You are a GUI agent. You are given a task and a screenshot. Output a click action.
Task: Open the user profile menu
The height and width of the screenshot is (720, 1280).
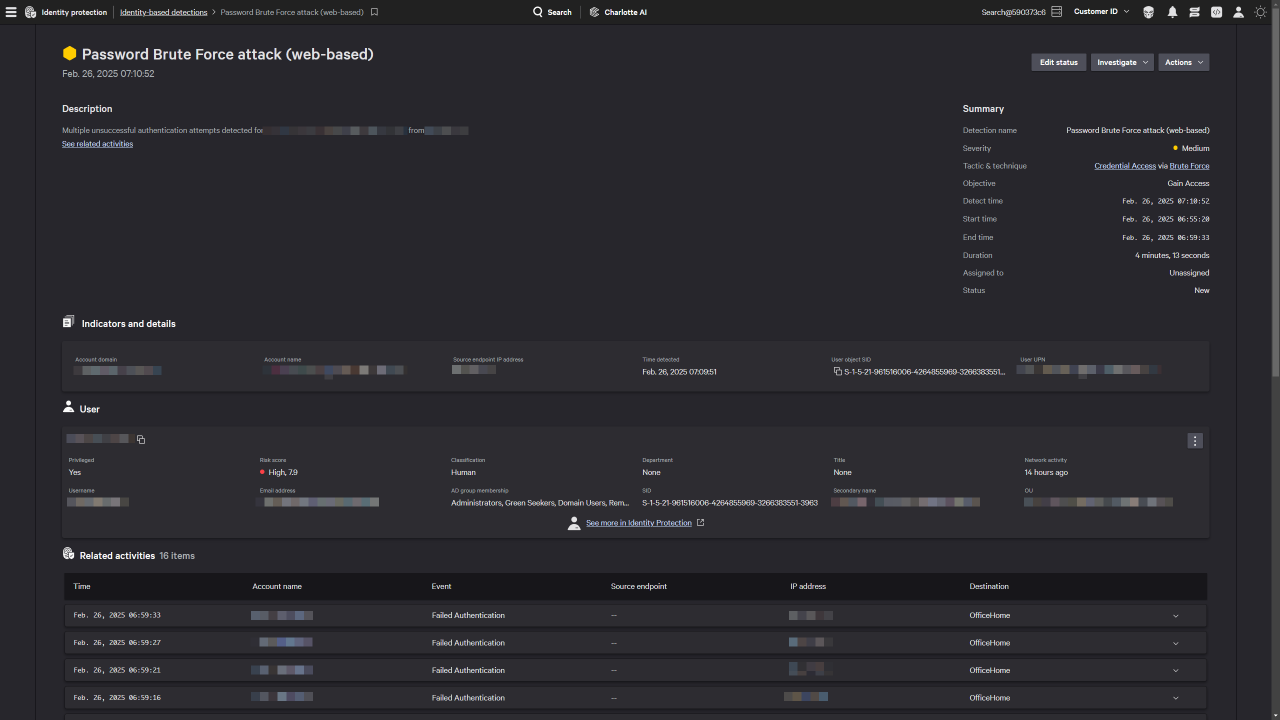[x=1238, y=12]
